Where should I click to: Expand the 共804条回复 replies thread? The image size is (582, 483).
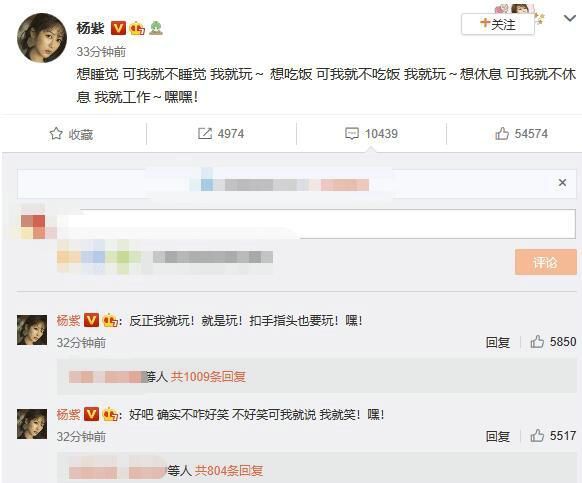229,471
